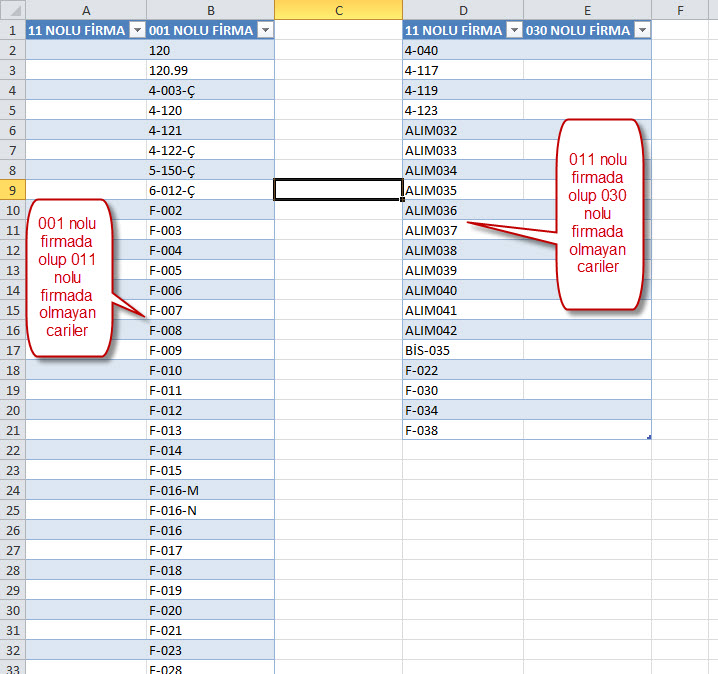The width and height of the screenshot is (718, 674).
Task: Select cell containing F-019
Action: click(211, 590)
